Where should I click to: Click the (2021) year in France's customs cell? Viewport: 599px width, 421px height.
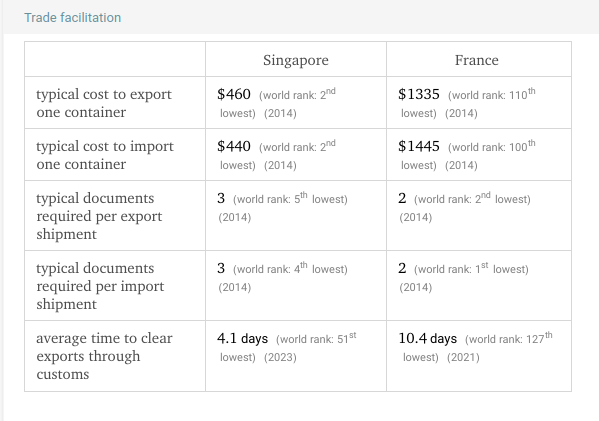pos(463,357)
